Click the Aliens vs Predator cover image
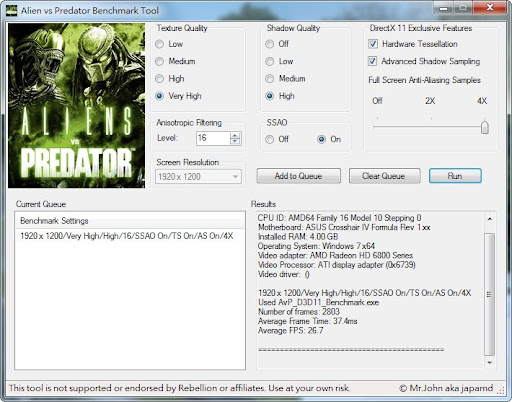512x402 pixels. coord(76,105)
